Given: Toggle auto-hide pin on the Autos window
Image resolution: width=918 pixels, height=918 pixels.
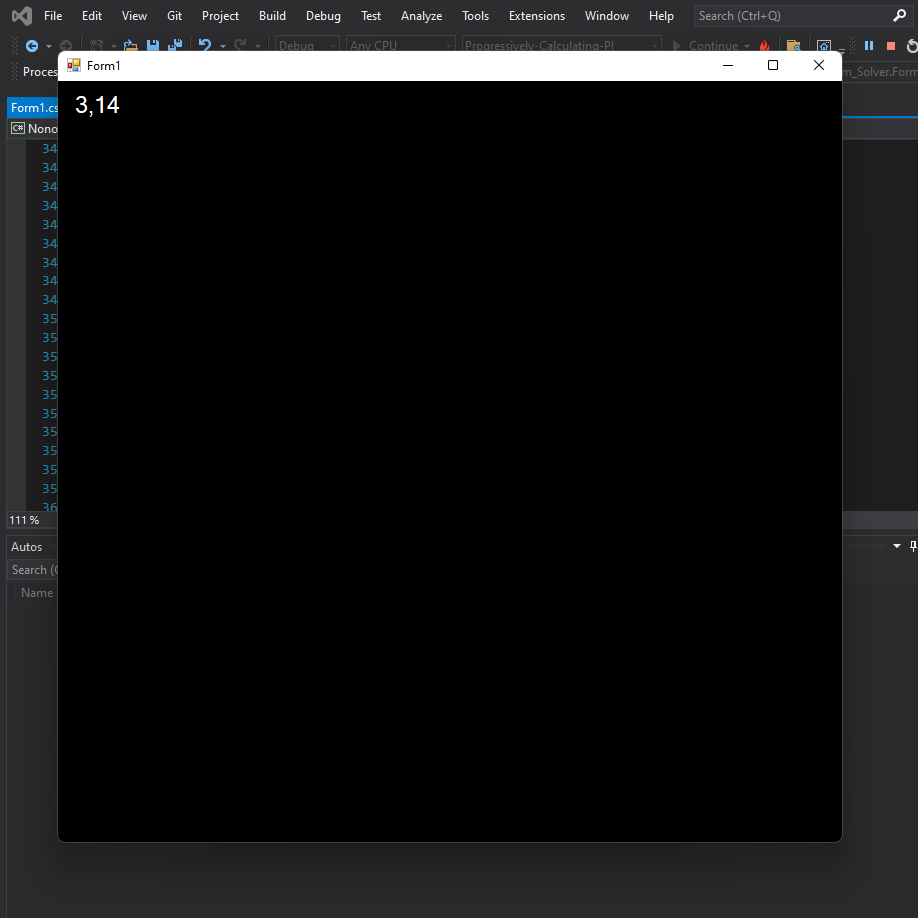Looking at the screenshot, I should 911,546.
